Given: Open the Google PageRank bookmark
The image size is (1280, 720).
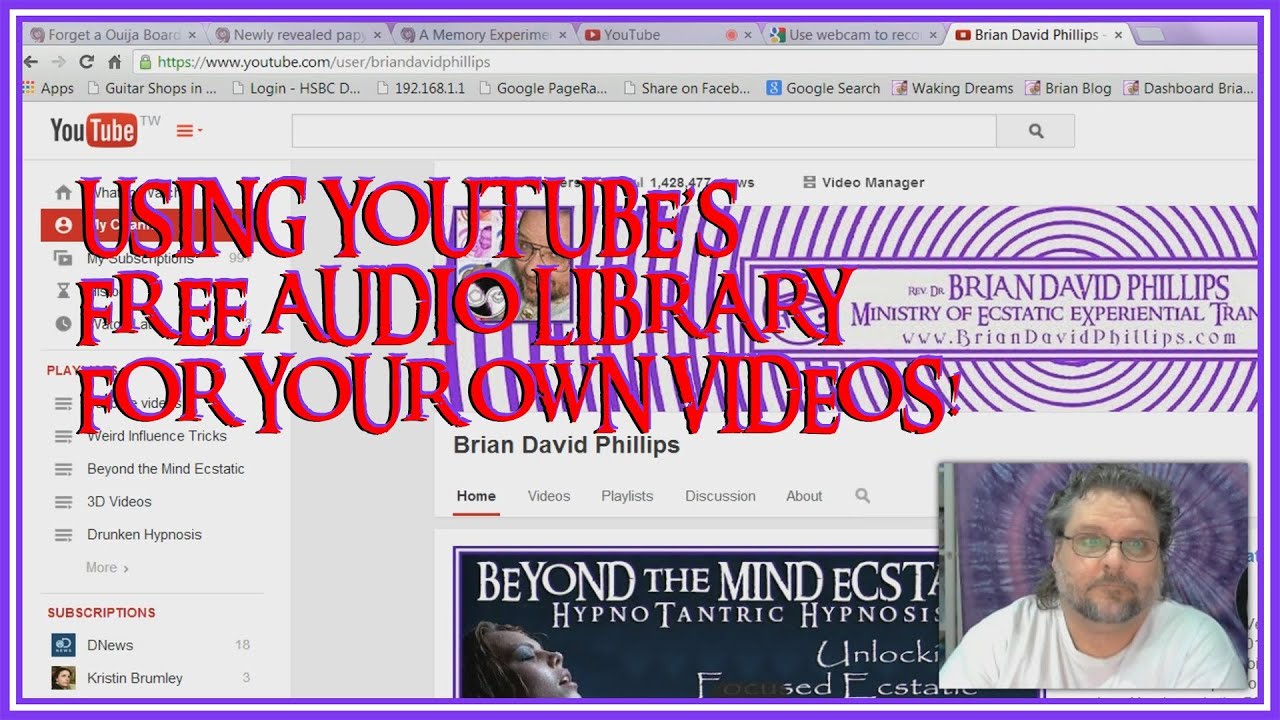Looking at the screenshot, I should coord(543,88).
